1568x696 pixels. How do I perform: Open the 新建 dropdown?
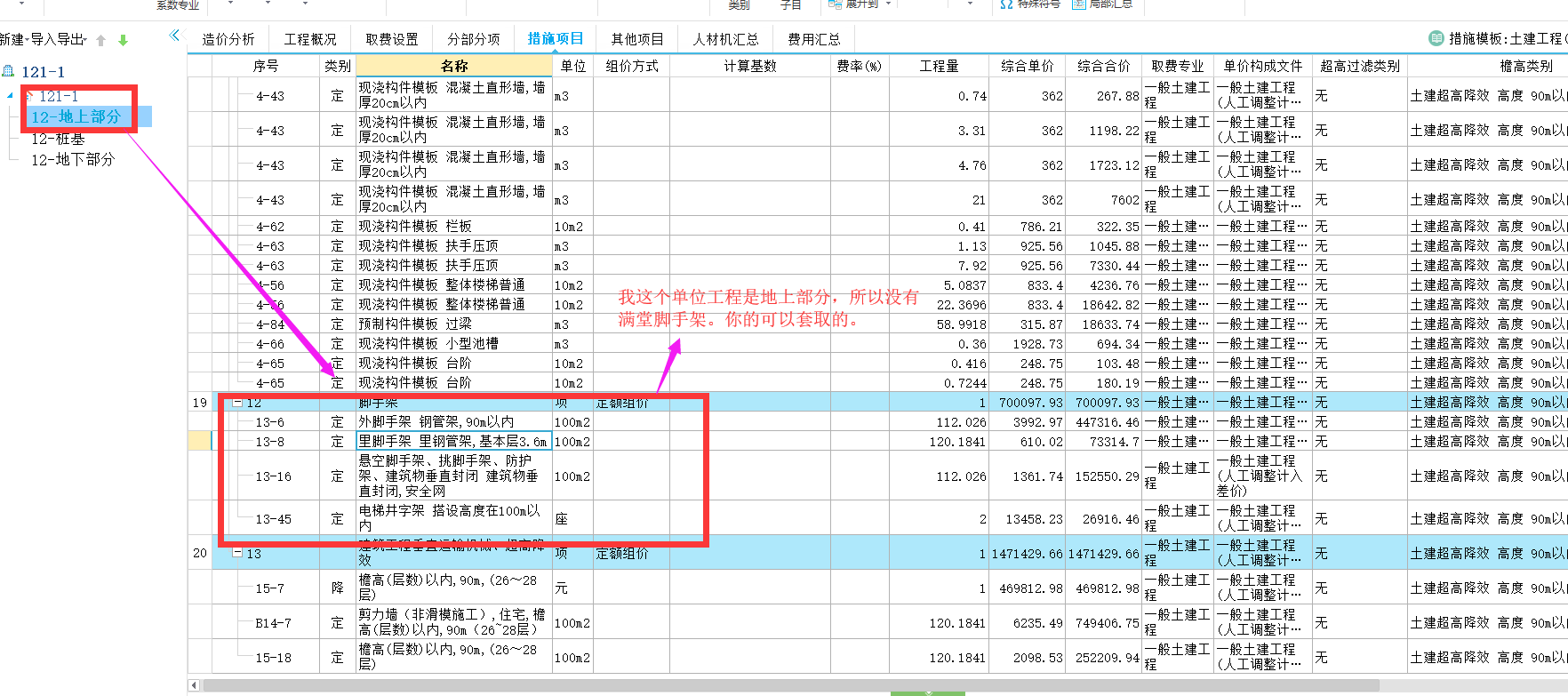click(x=14, y=40)
